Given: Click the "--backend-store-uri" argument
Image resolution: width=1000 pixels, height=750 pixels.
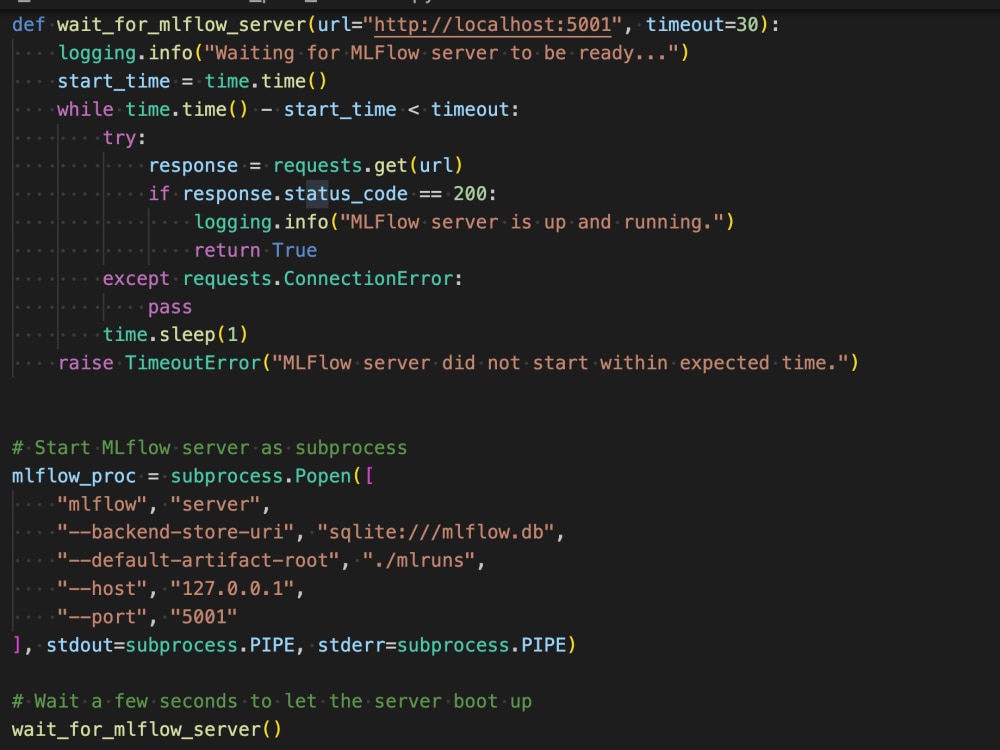Looking at the screenshot, I should (x=175, y=532).
